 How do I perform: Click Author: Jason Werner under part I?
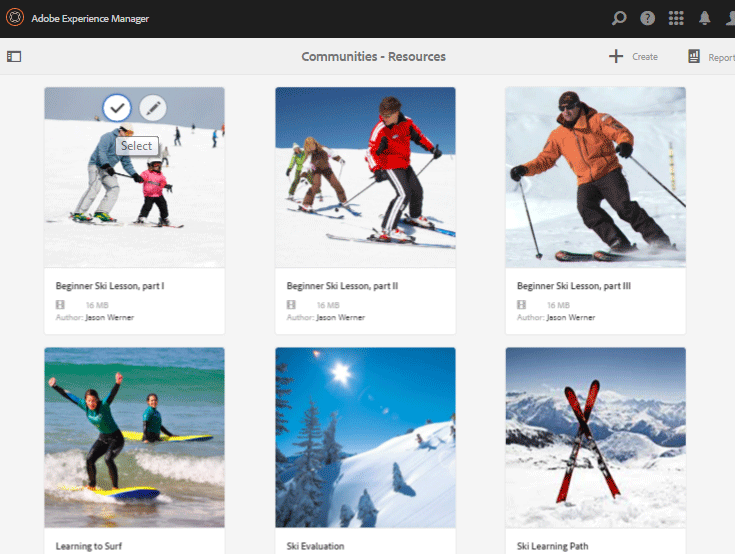point(95,317)
